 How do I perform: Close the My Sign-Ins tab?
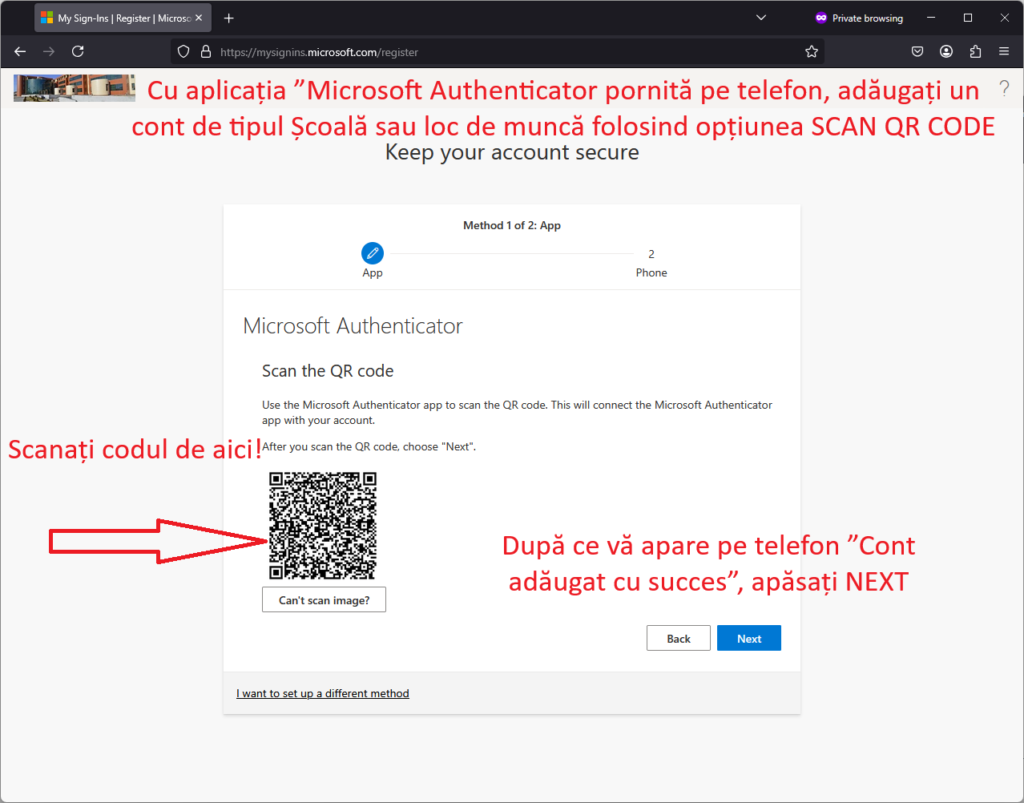199,18
